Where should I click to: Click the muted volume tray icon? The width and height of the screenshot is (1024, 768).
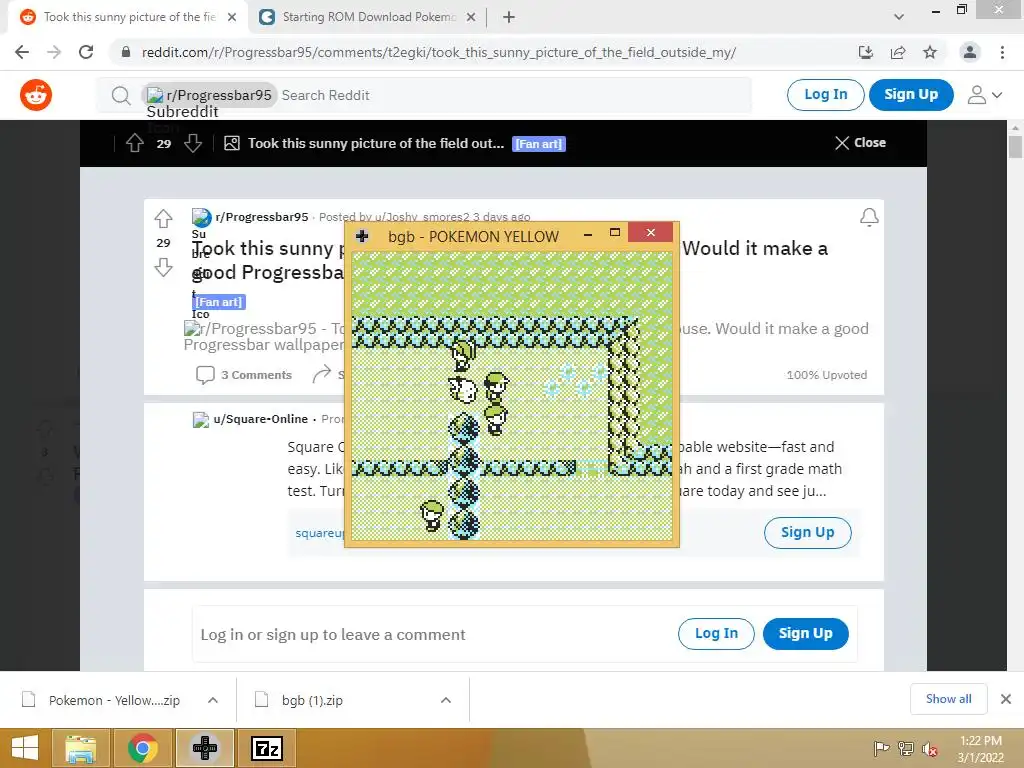point(929,749)
